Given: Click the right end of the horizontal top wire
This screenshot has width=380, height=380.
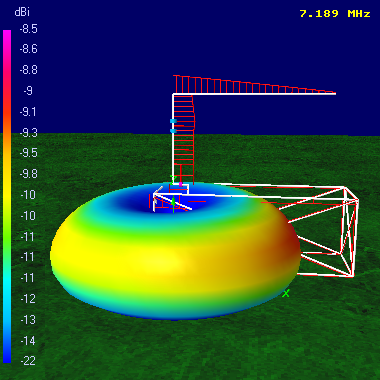Looking at the screenshot, I should coord(334,94).
